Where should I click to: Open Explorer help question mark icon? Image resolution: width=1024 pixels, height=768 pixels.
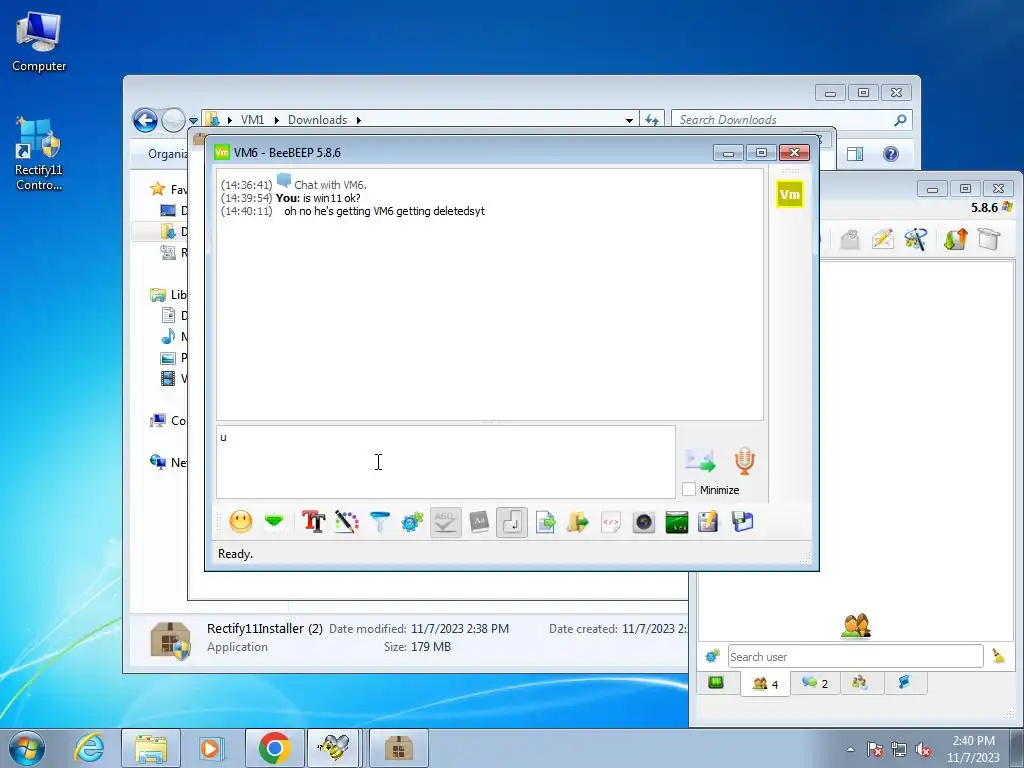891,153
